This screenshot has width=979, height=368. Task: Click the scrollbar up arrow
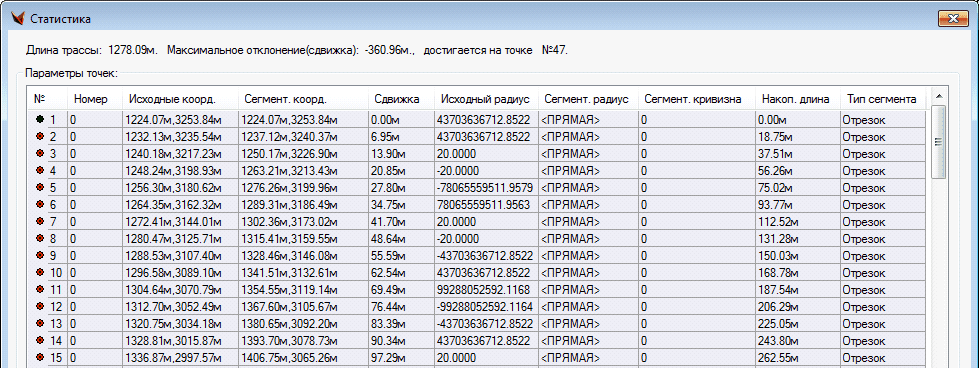point(938,95)
